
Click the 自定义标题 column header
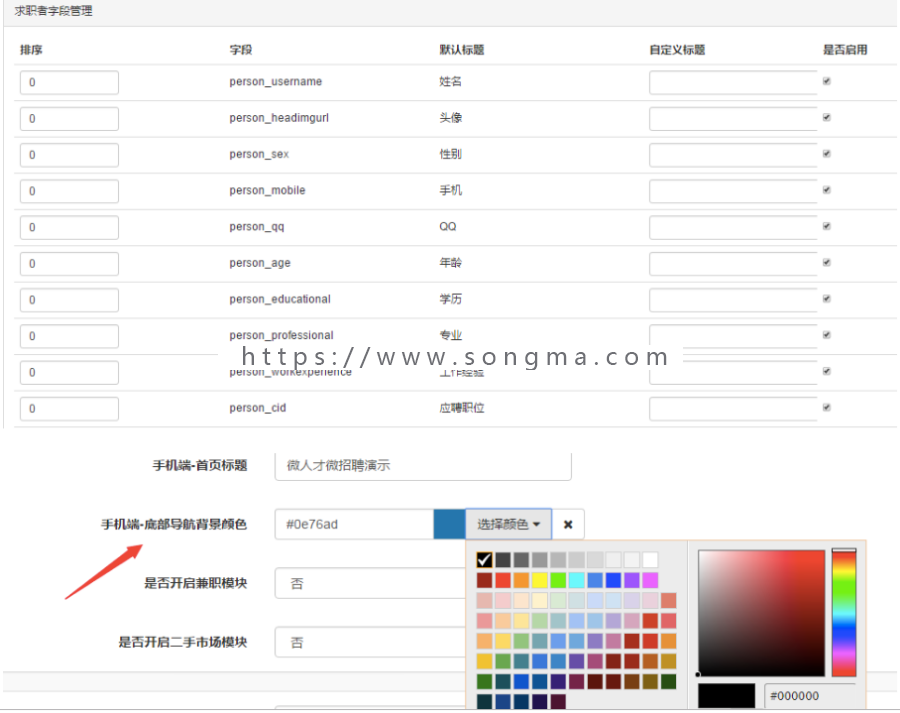677,50
